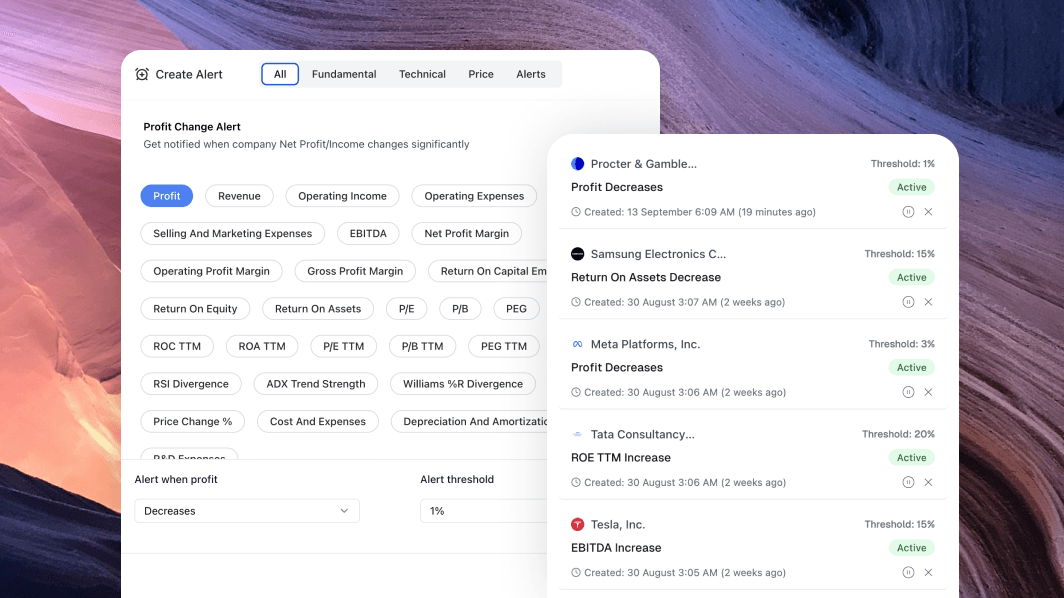
Task: Pick the ROC TTM chip
Action: 177,346
